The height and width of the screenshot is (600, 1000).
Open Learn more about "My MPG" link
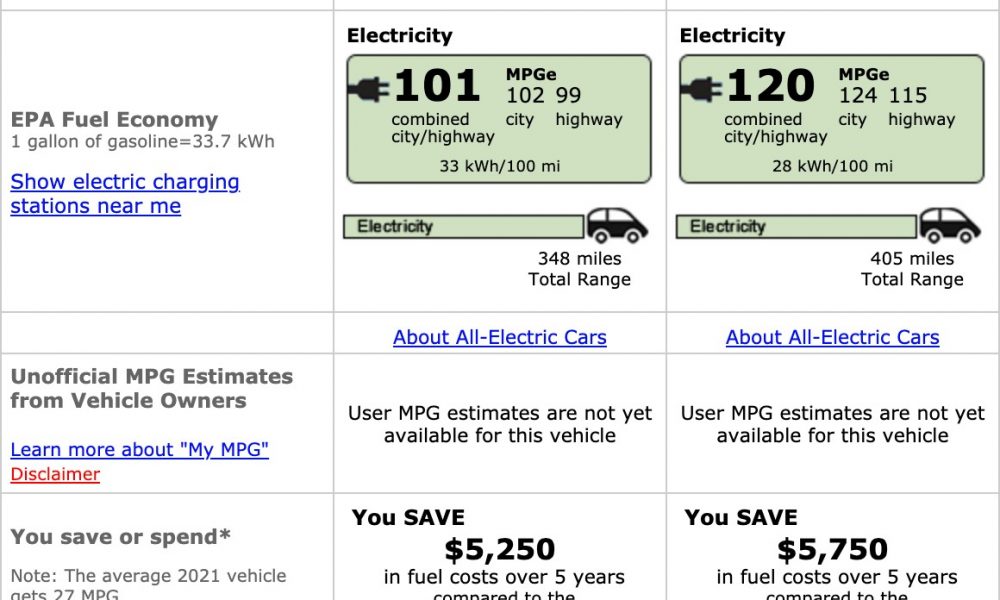pyautogui.click(x=140, y=450)
